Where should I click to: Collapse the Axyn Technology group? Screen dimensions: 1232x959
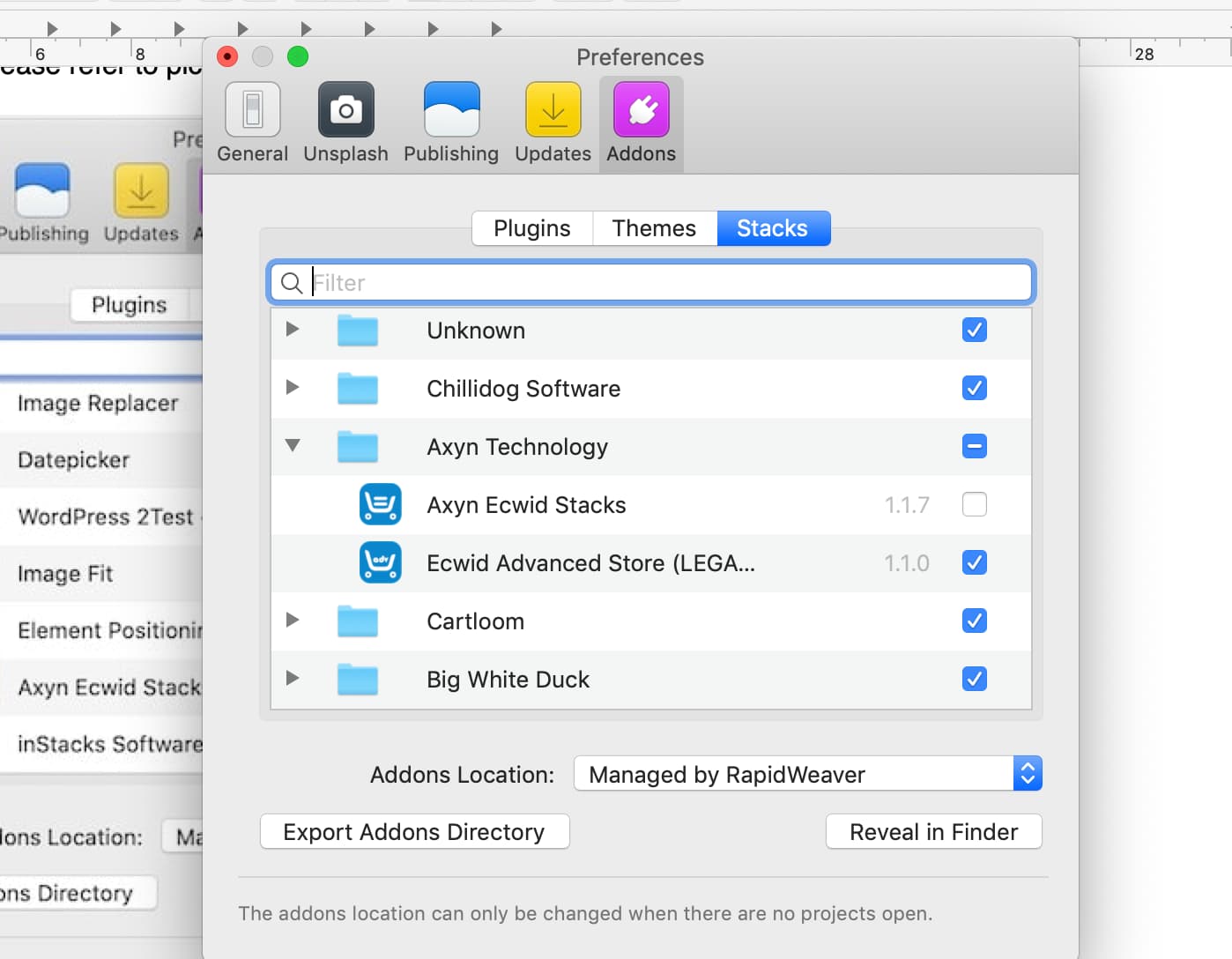click(x=293, y=445)
